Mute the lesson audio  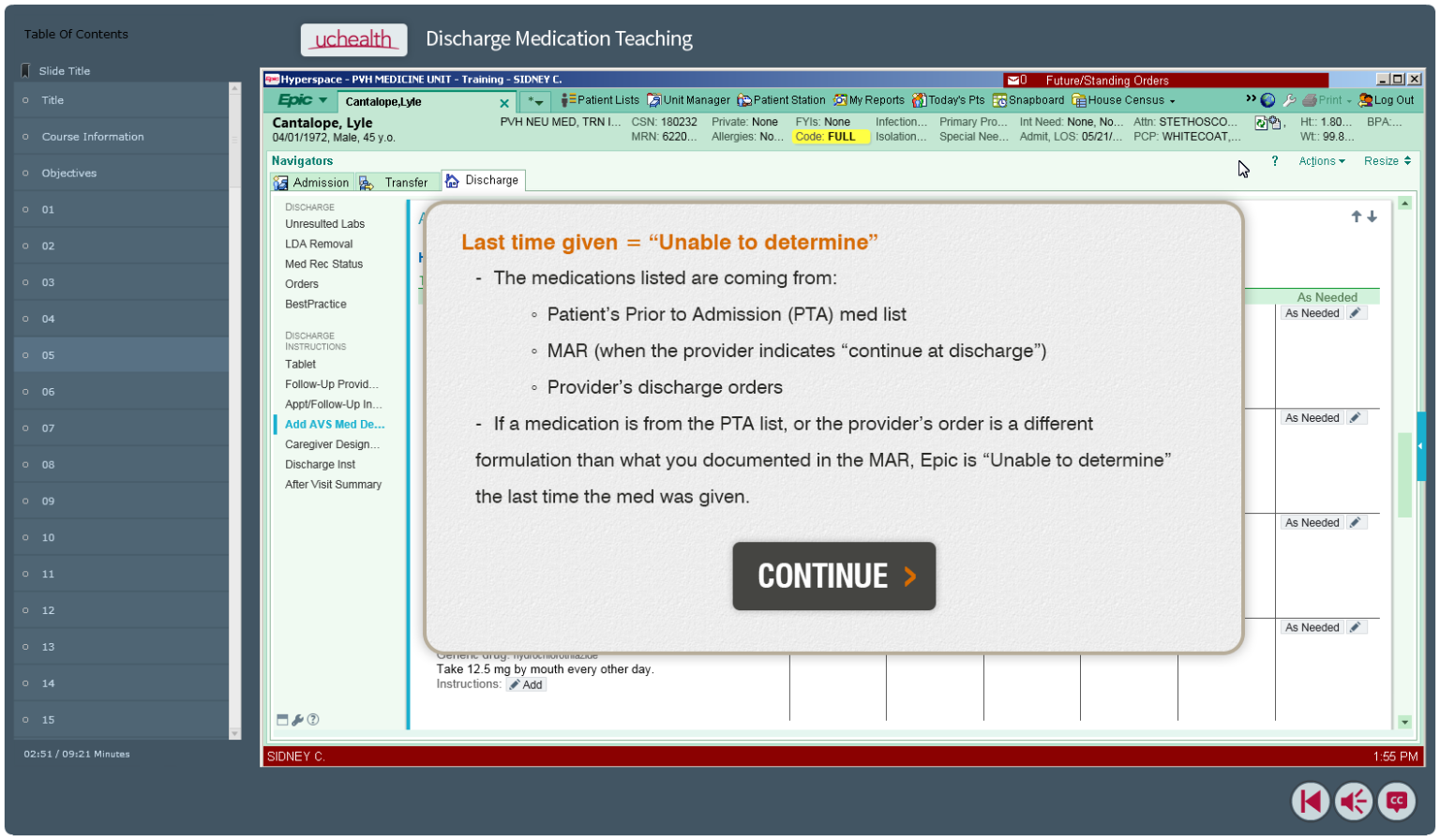tap(1353, 802)
